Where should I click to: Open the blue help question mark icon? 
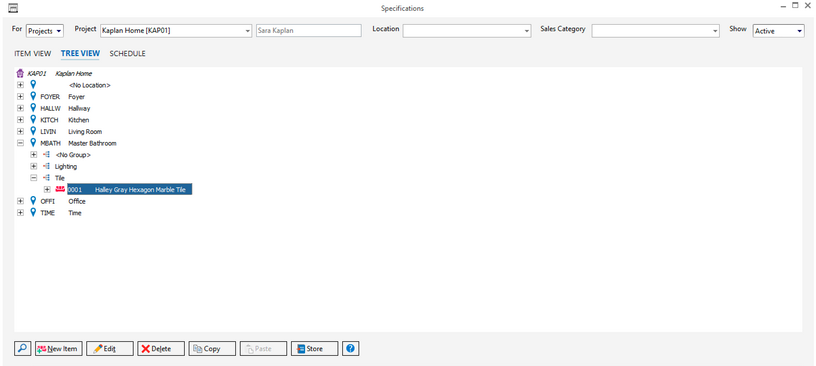pos(350,349)
